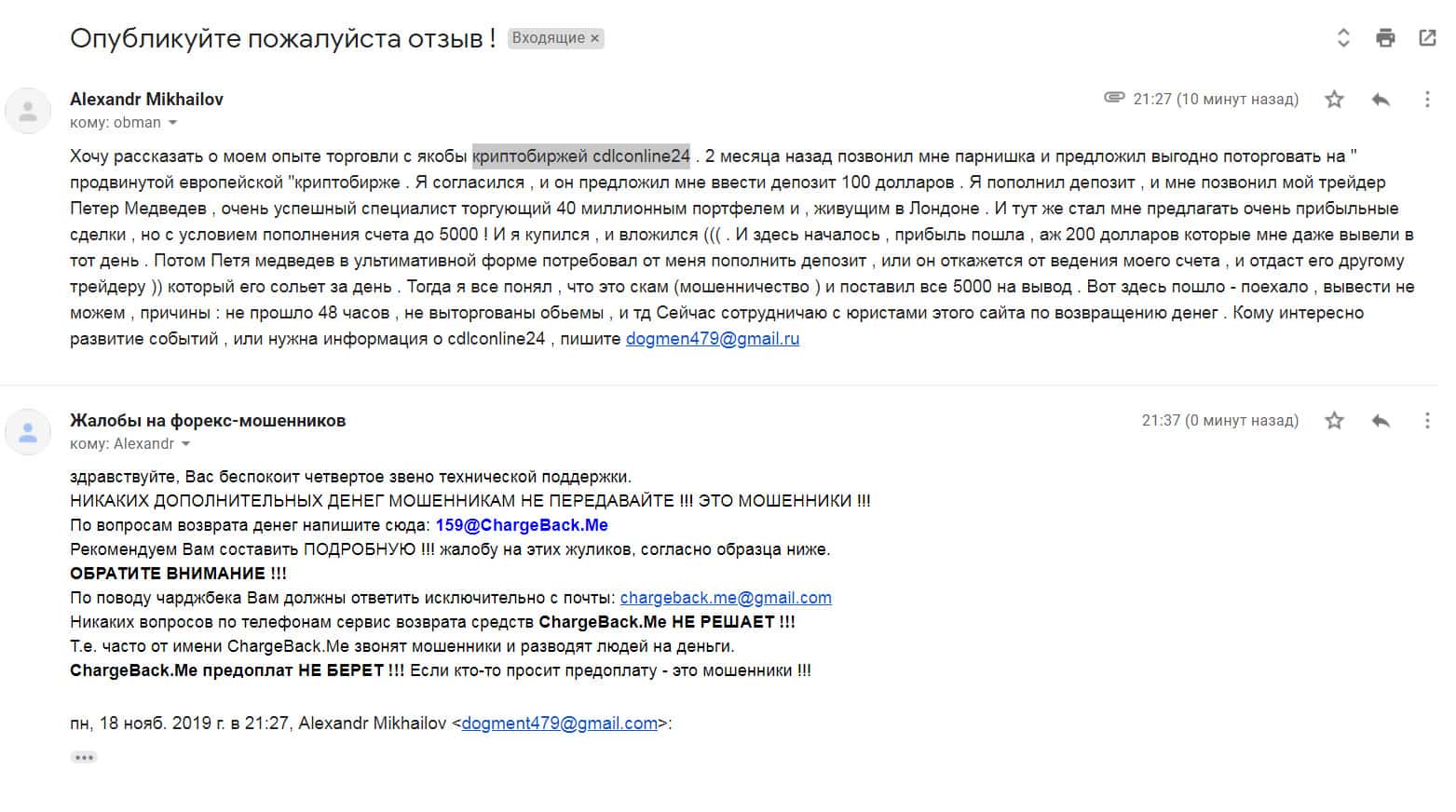This screenshot has height=812, width=1456.
Task: Open more options for Alexandr's message
Action: coord(1426,100)
